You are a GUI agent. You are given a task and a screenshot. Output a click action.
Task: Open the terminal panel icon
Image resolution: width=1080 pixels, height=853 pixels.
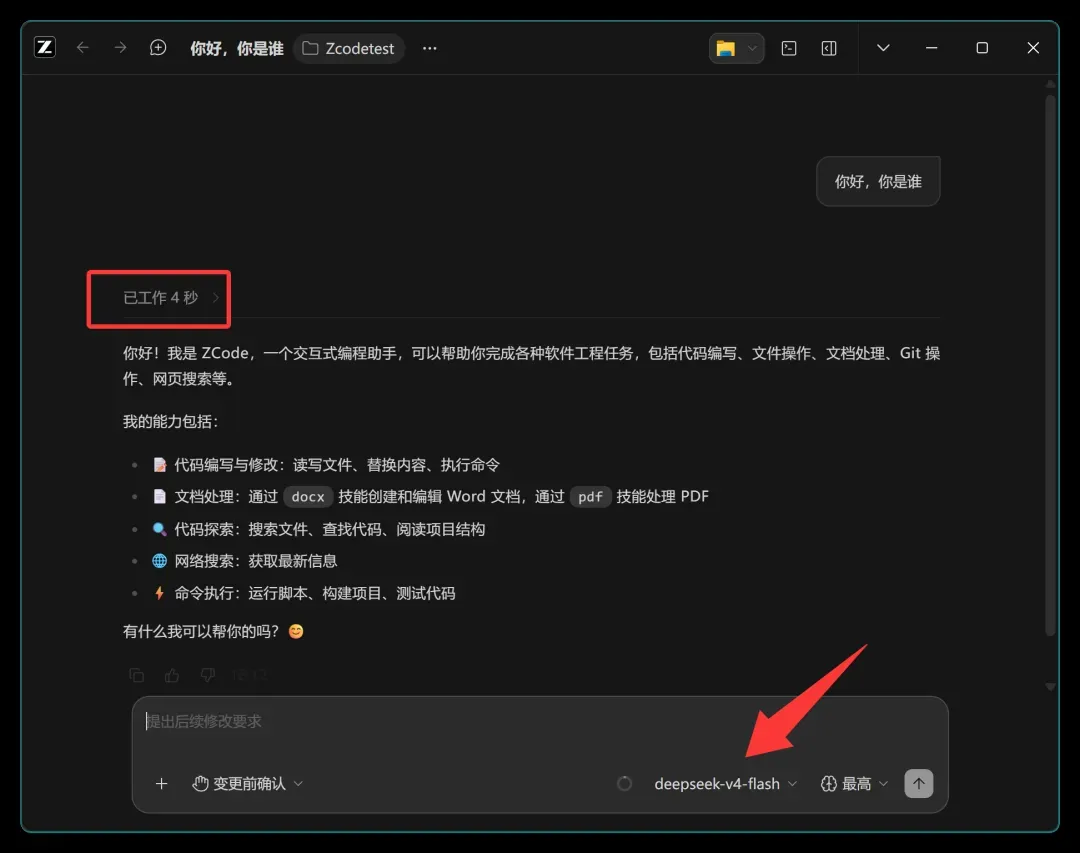click(789, 48)
